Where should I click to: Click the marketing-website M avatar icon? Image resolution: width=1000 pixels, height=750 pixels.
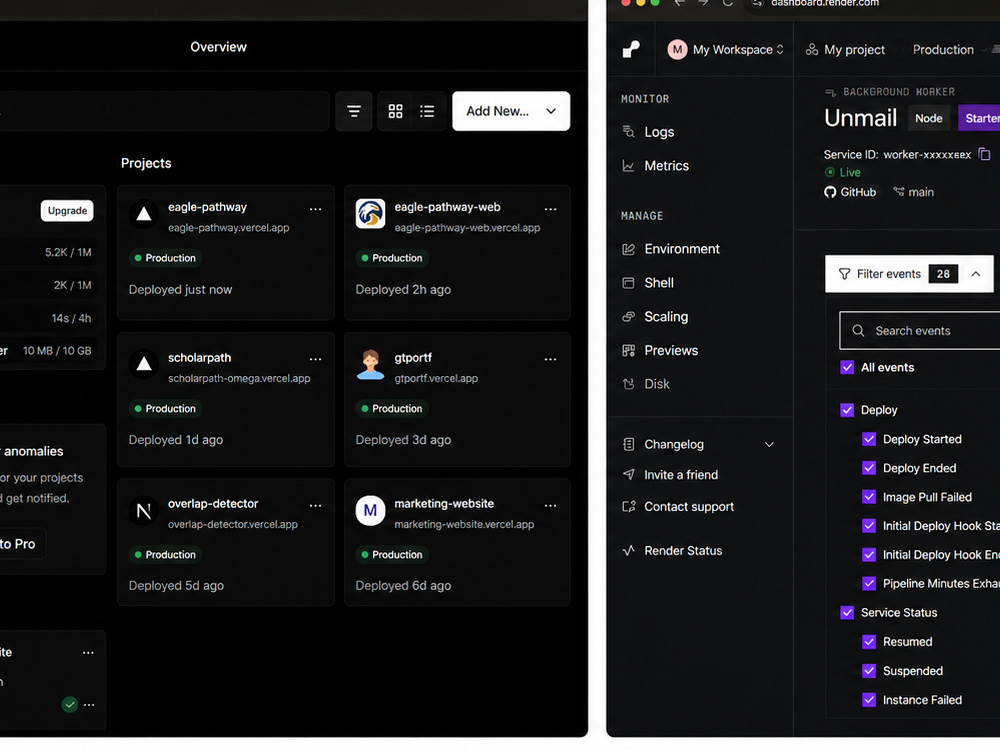[x=371, y=511]
